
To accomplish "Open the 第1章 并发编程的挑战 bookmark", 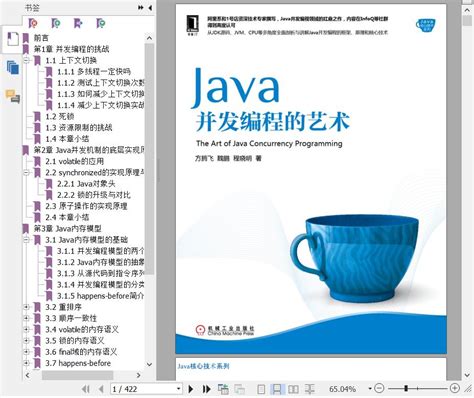I will click(x=71, y=49).
